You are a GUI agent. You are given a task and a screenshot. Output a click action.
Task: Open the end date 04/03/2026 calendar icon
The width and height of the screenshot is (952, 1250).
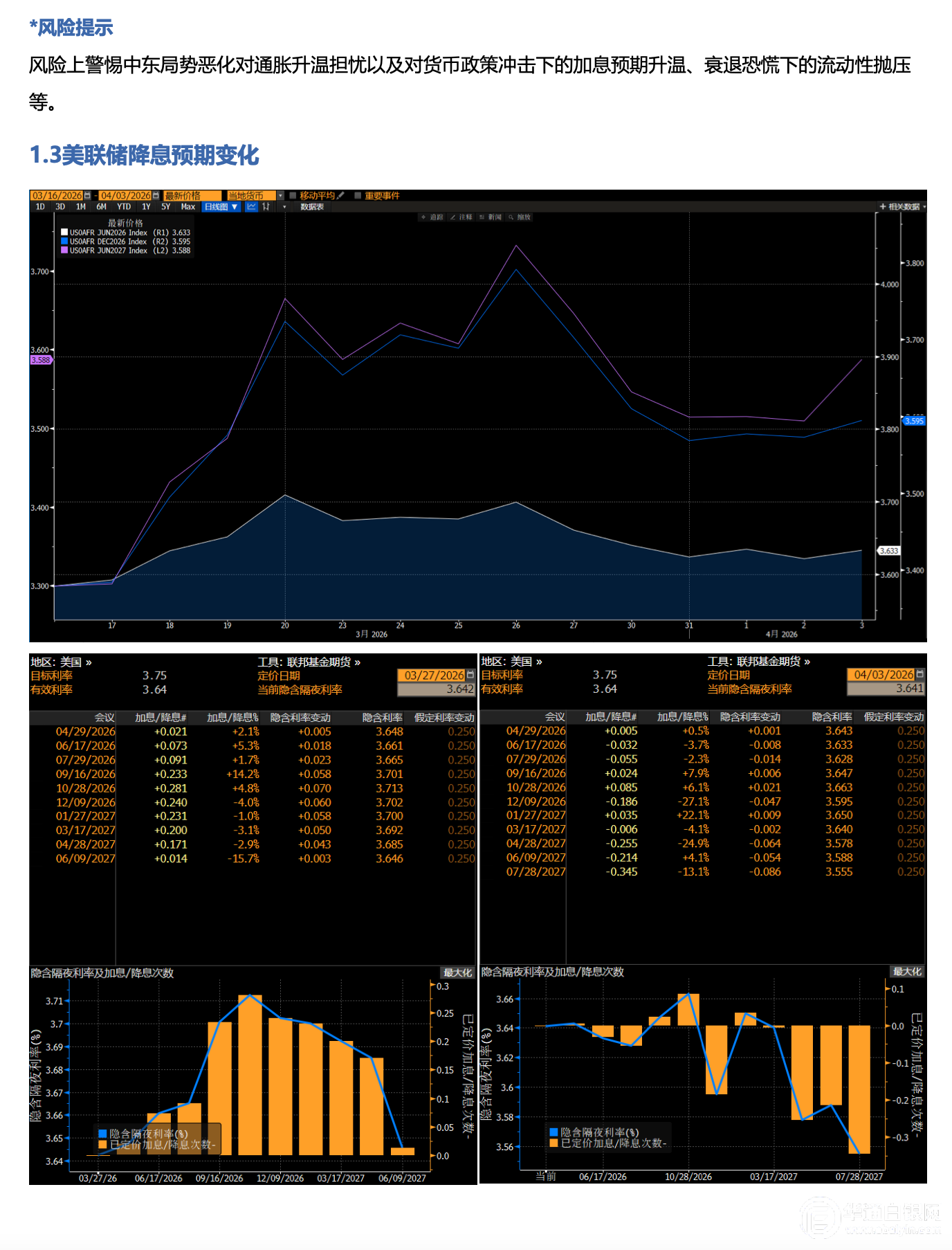click(156, 196)
